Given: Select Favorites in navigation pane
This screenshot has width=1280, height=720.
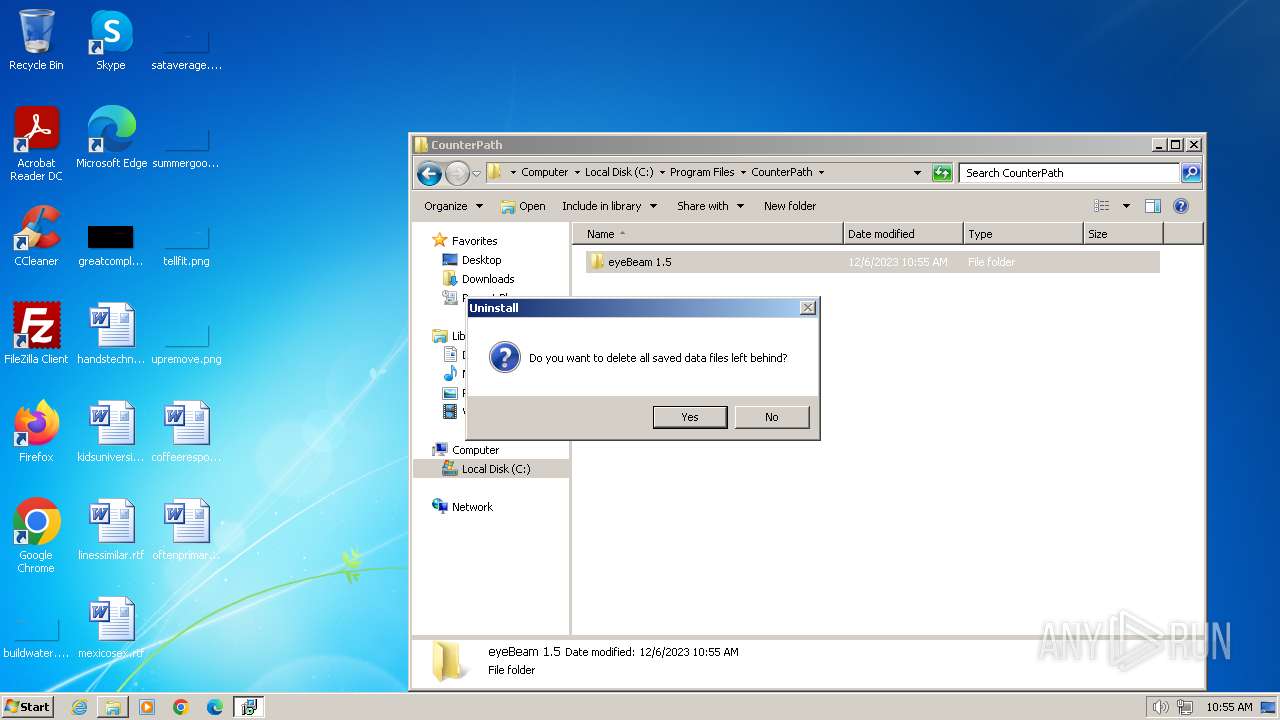Looking at the screenshot, I should click(474, 241).
